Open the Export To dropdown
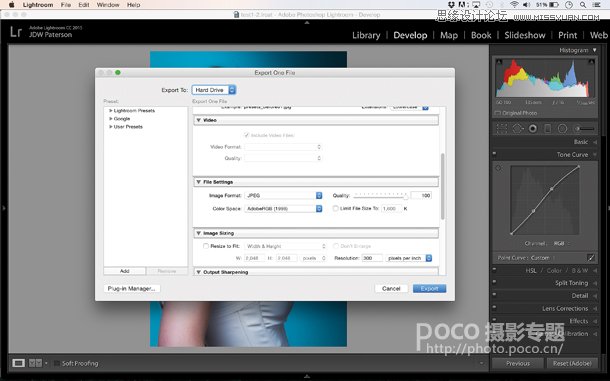 click(x=214, y=90)
